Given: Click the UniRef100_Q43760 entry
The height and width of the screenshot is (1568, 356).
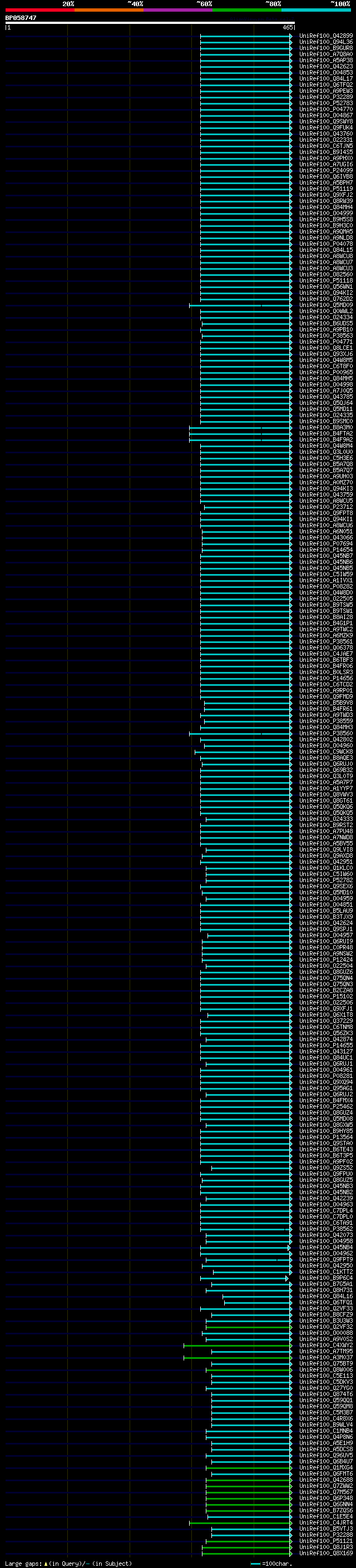Looking at the screenshot, I should (325, 134).
